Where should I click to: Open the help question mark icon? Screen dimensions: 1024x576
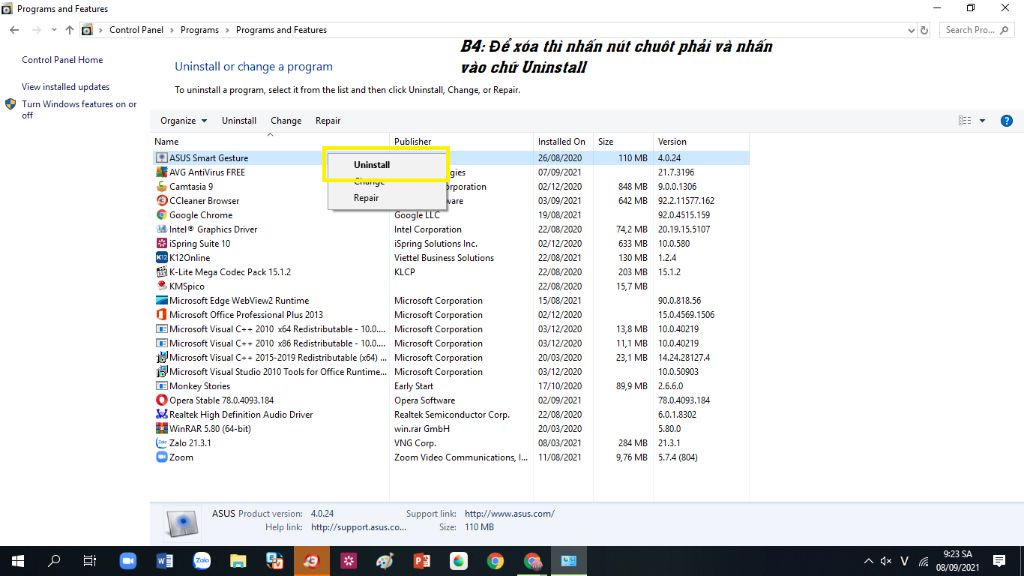pyautogui.click(x=1006, y=121)
